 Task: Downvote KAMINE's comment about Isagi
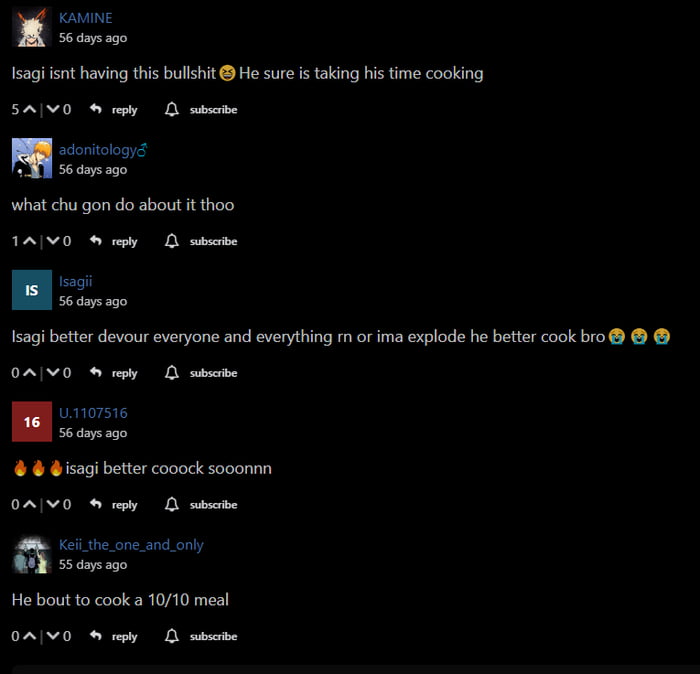(x=53, y=109)
